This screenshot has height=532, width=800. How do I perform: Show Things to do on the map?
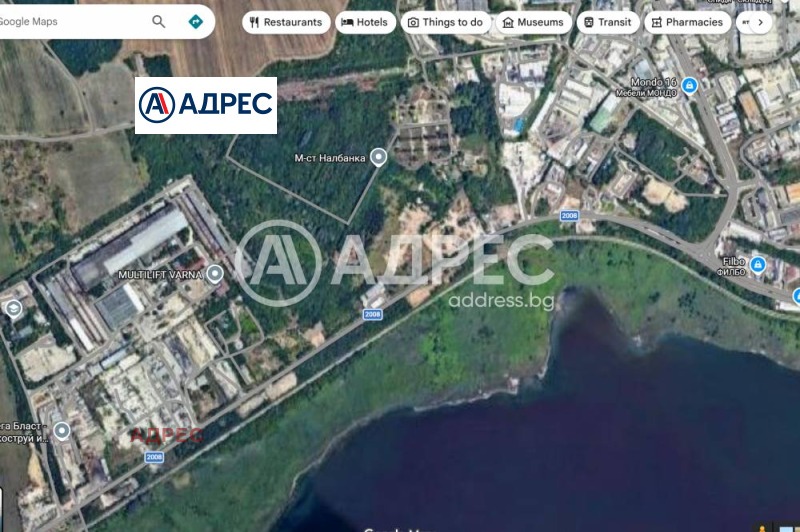[446, 22]
